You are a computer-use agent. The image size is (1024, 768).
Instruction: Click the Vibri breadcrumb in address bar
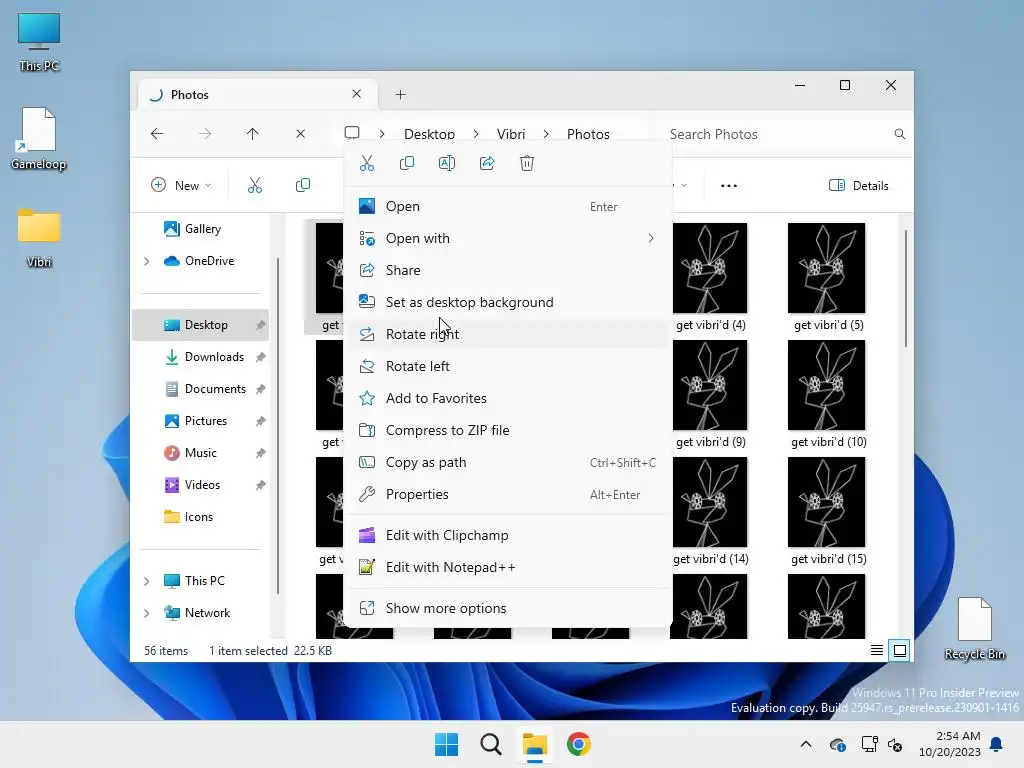click(x=511, y=134)
